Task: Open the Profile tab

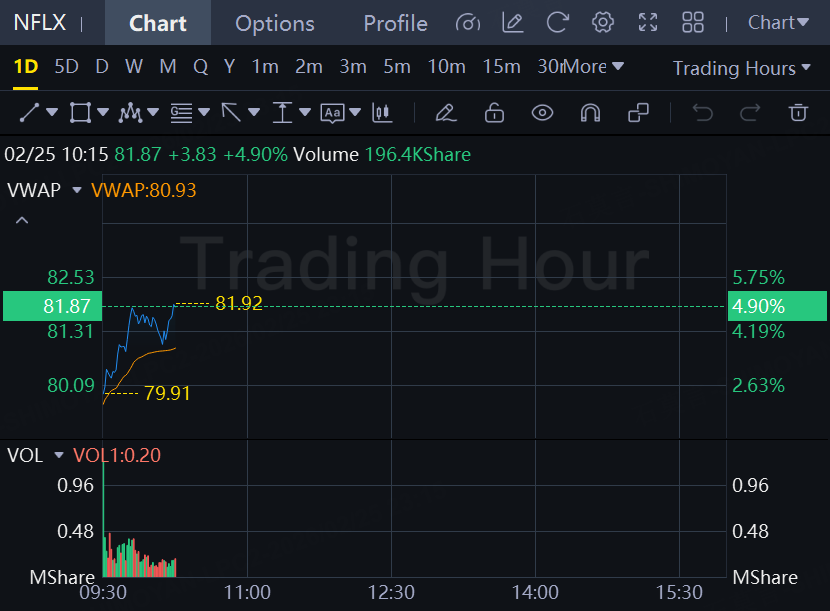Action: point(395,23)
